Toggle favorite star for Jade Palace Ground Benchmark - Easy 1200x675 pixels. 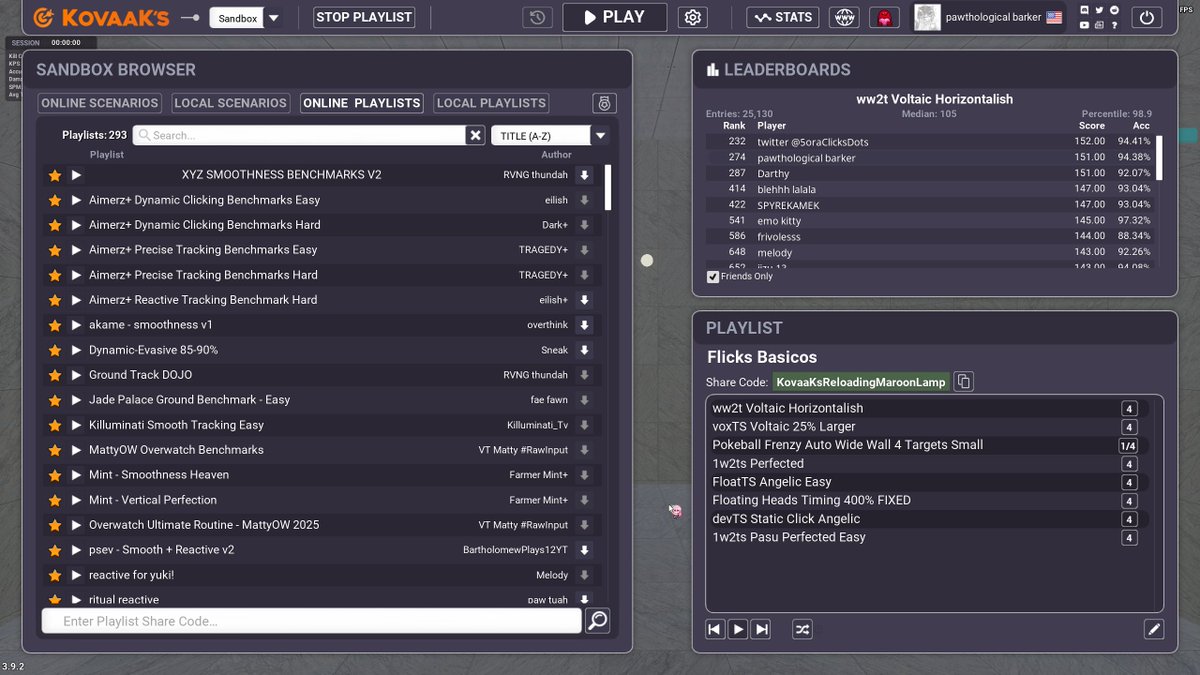tap(54, 400)
